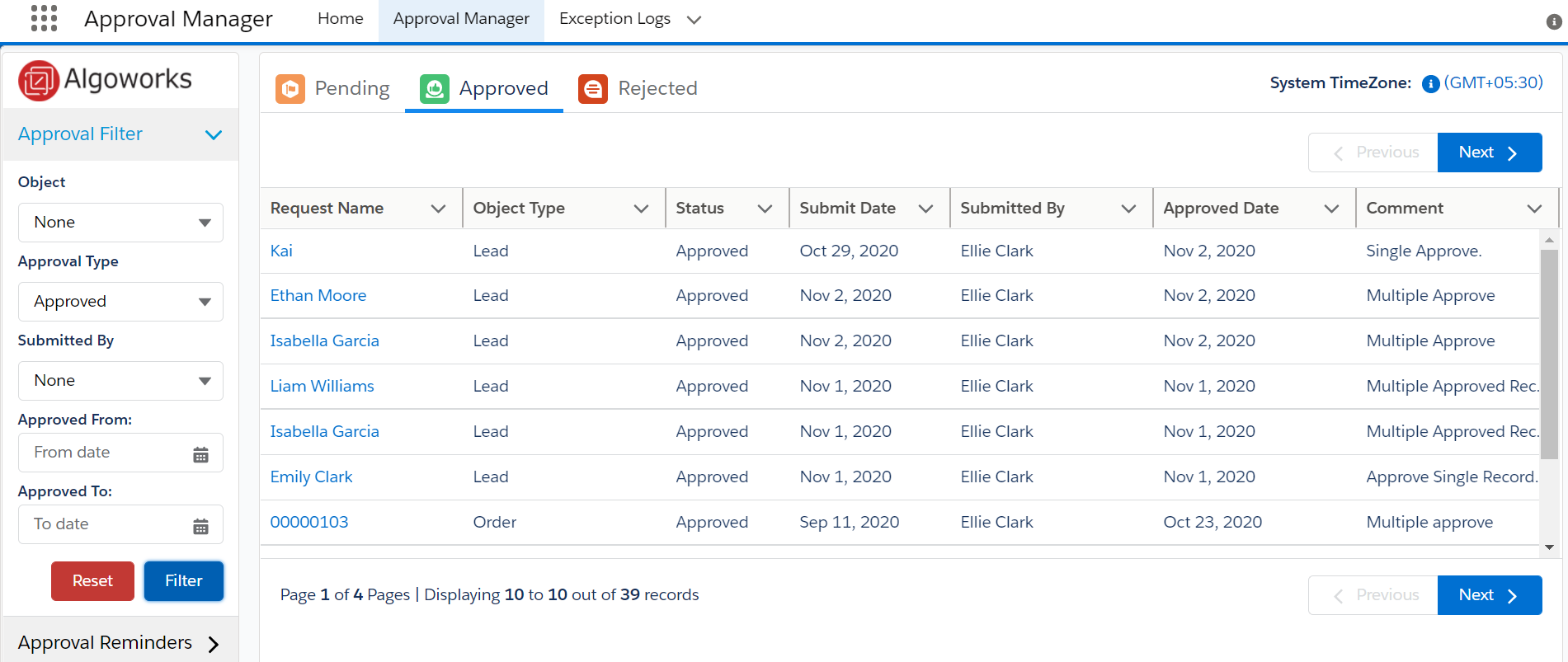Click the red Rejected tab icon
This screenshot has width=1568, height=662.
592,89
